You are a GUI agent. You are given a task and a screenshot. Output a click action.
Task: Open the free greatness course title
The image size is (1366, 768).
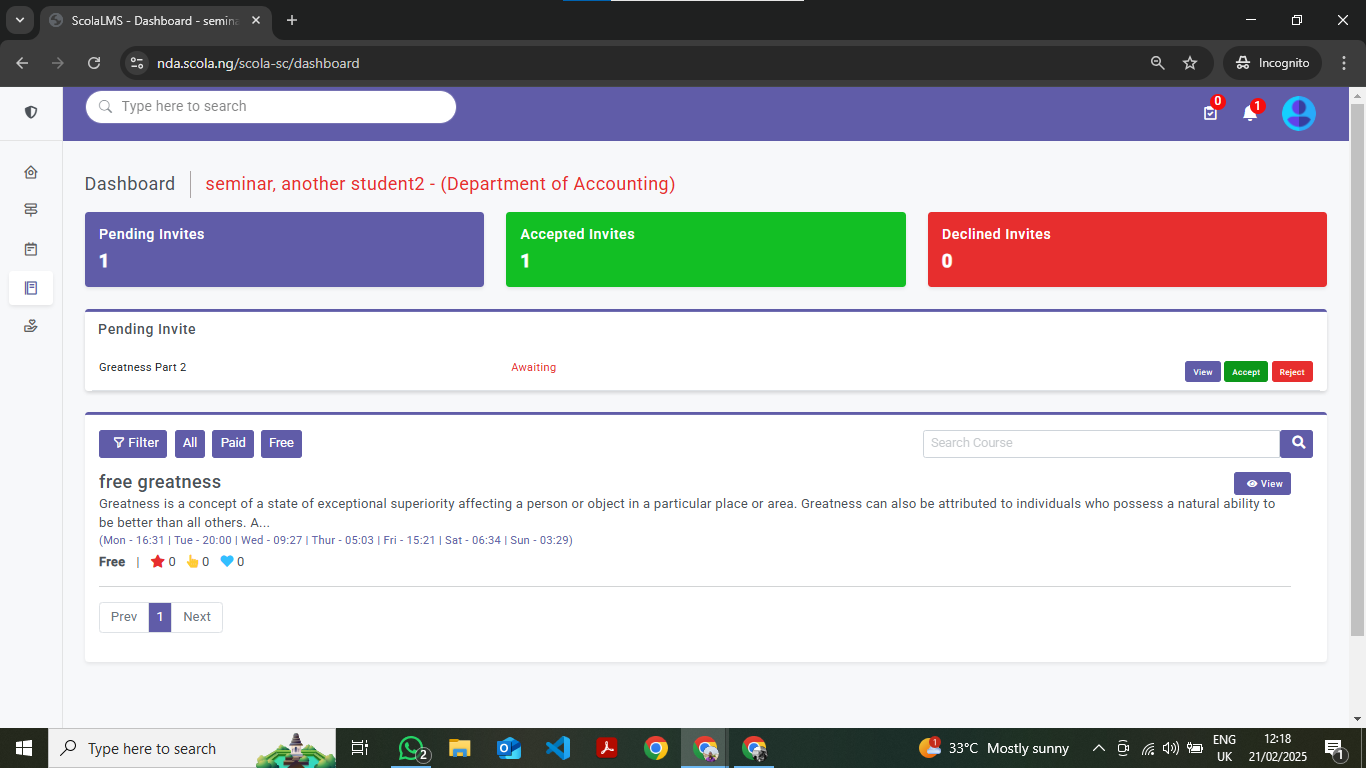[160, 482]
